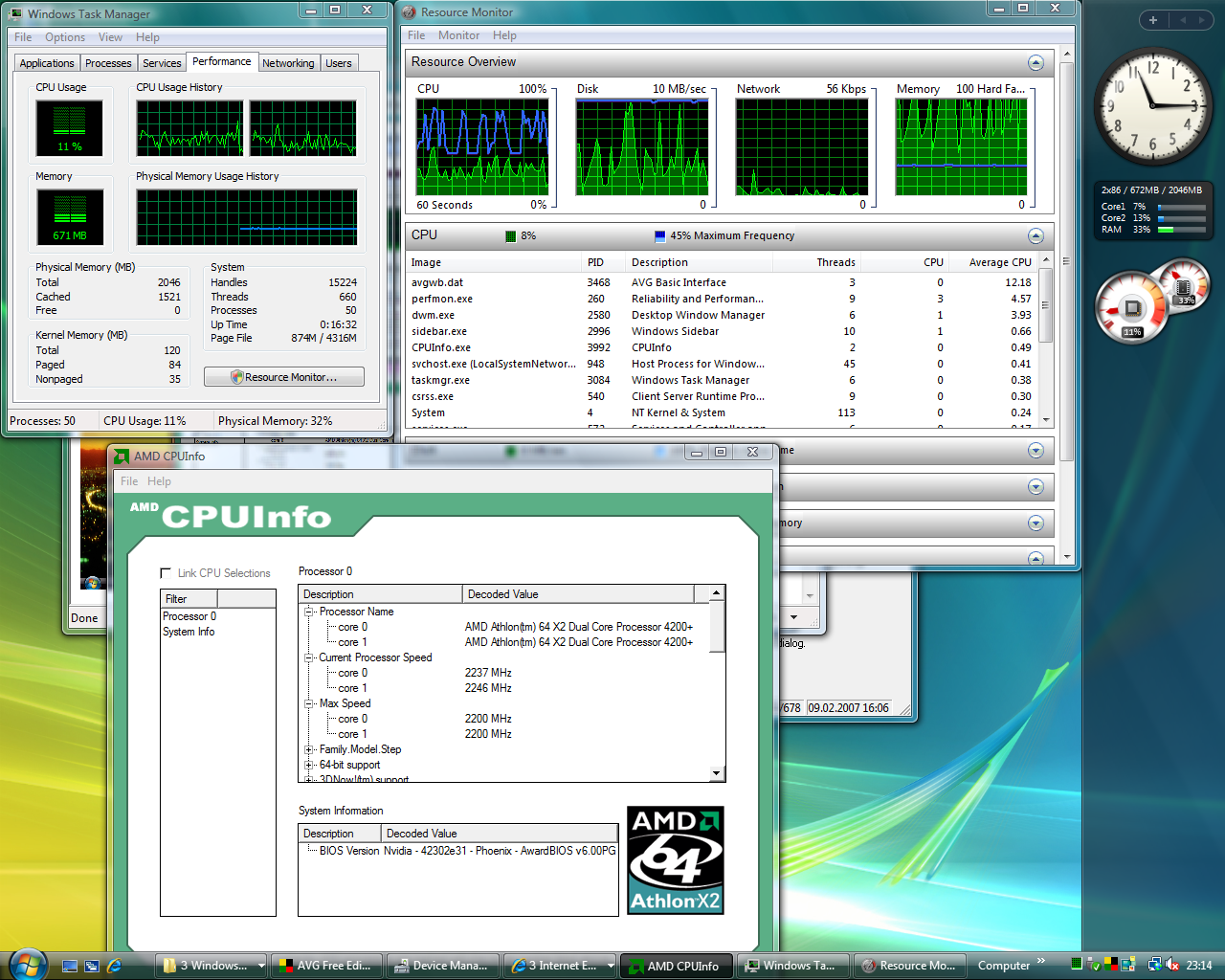Click the Memory graph in Resource Overview
This screenshot has height=980, width=1225.
(962, 147)
